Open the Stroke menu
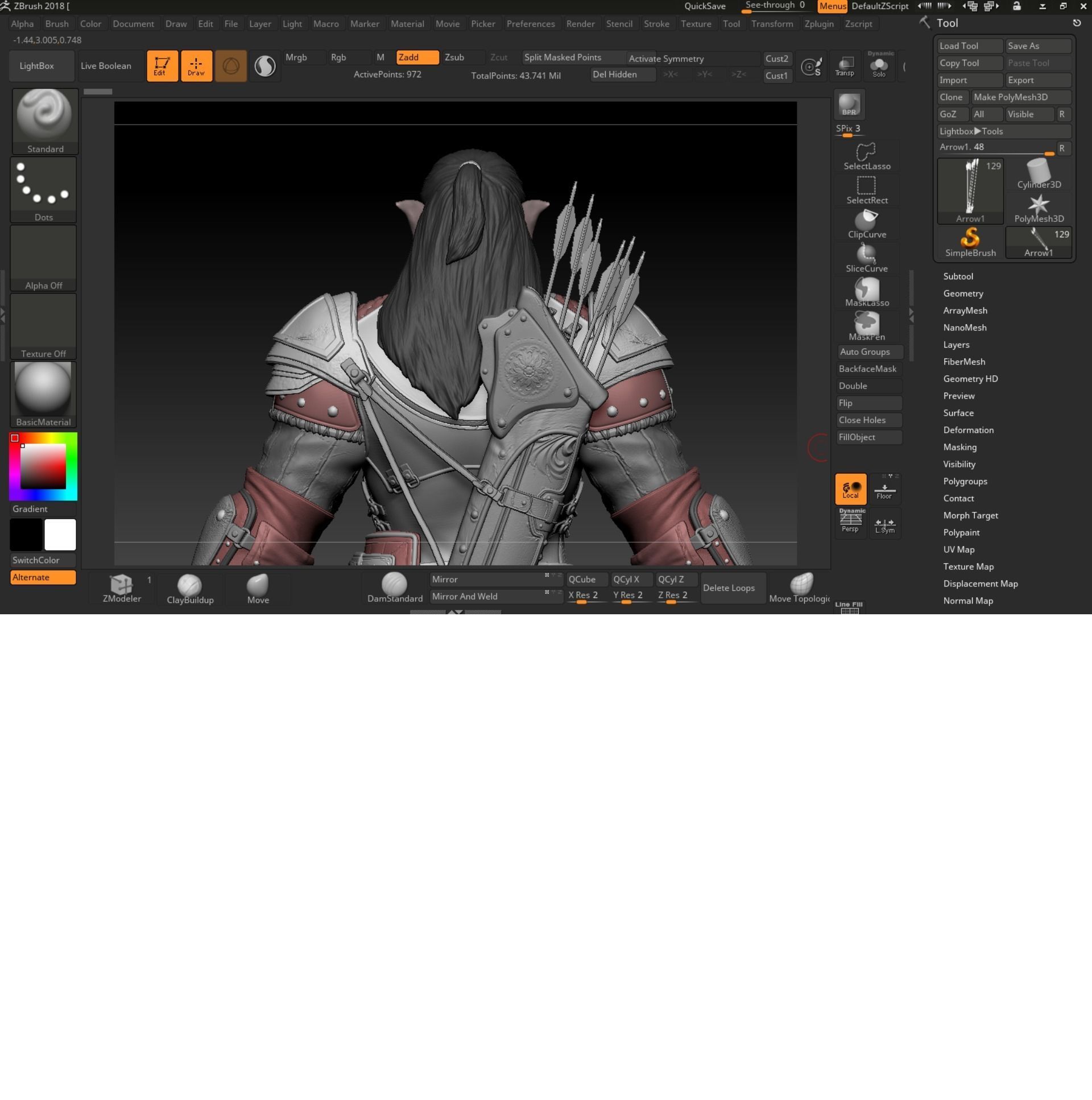This screenshot has height=1100, width=1092. pos(656,24)
